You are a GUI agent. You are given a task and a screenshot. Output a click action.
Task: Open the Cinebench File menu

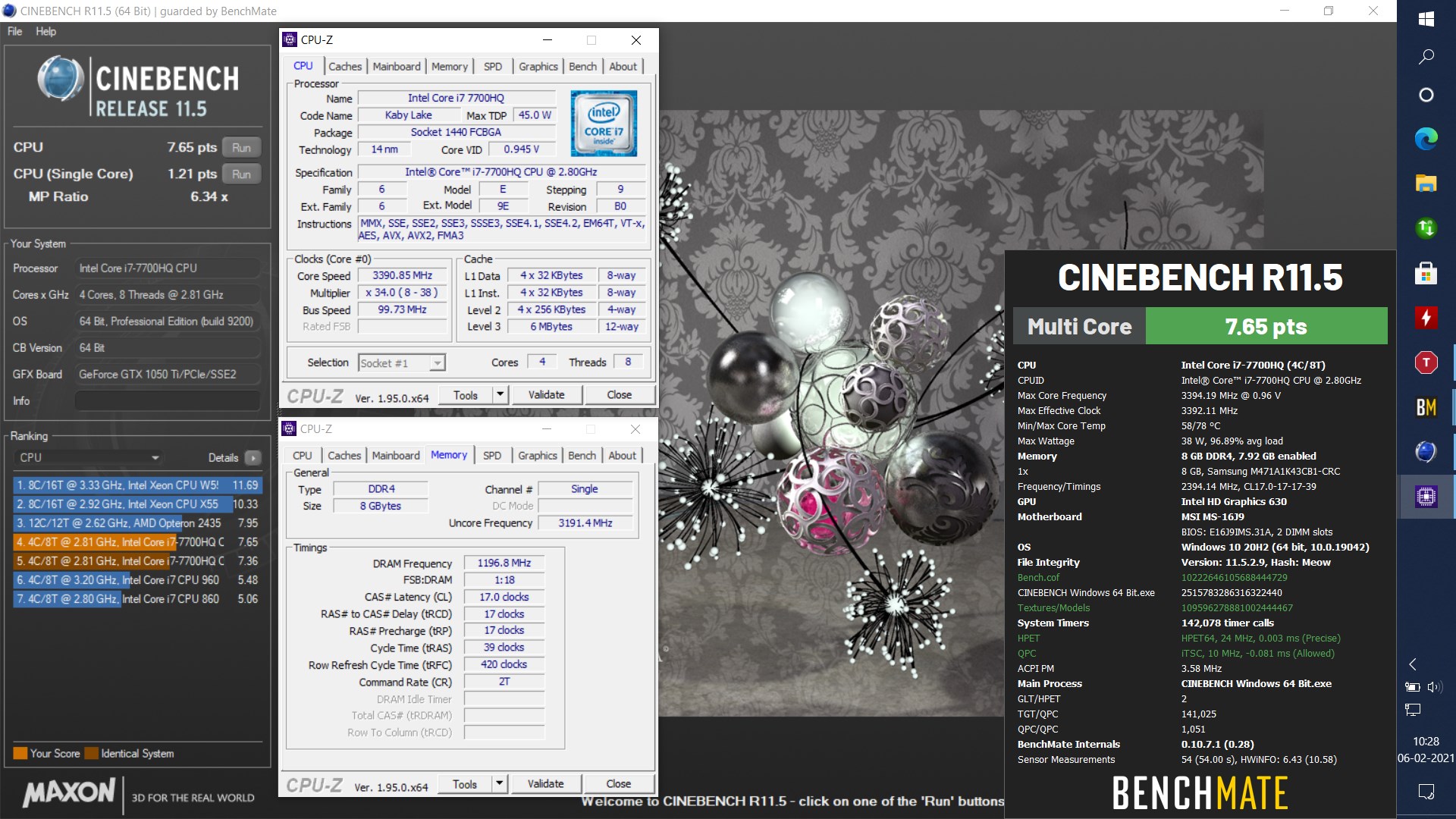(x=14, y=31)
